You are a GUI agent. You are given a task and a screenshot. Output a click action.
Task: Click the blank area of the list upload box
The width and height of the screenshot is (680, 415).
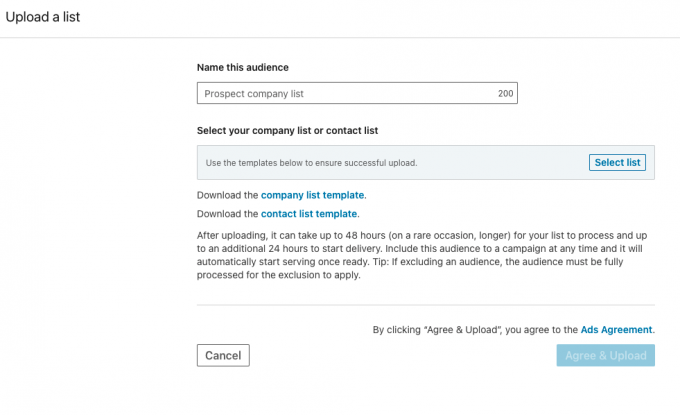click(x=500, y=163)
